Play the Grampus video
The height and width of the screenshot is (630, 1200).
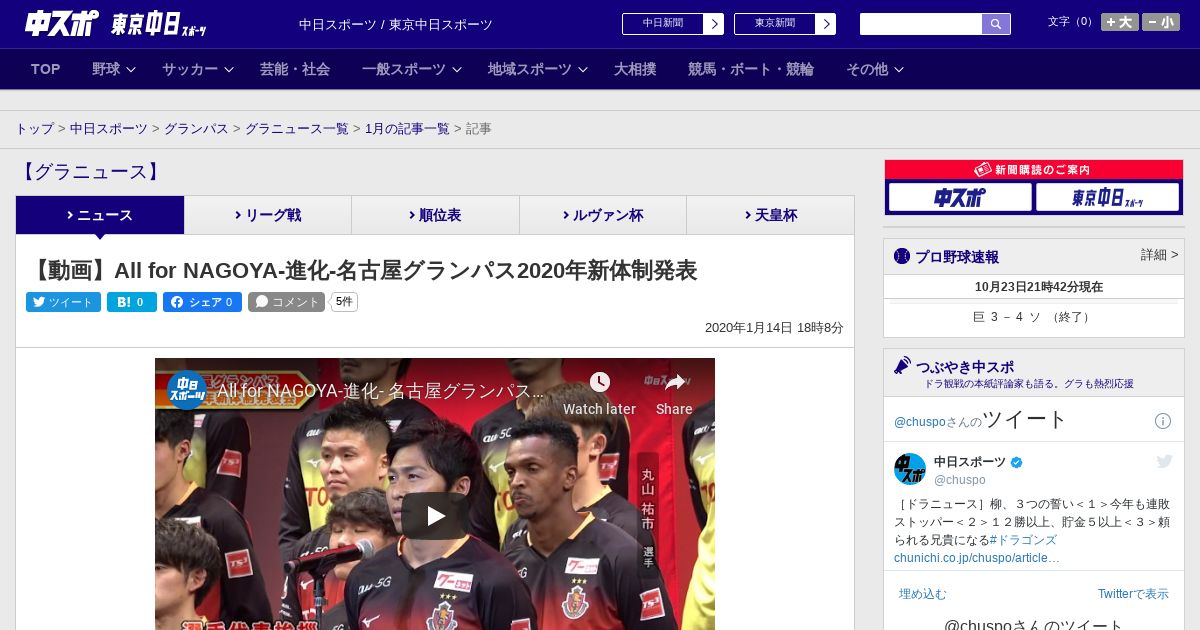435,516
